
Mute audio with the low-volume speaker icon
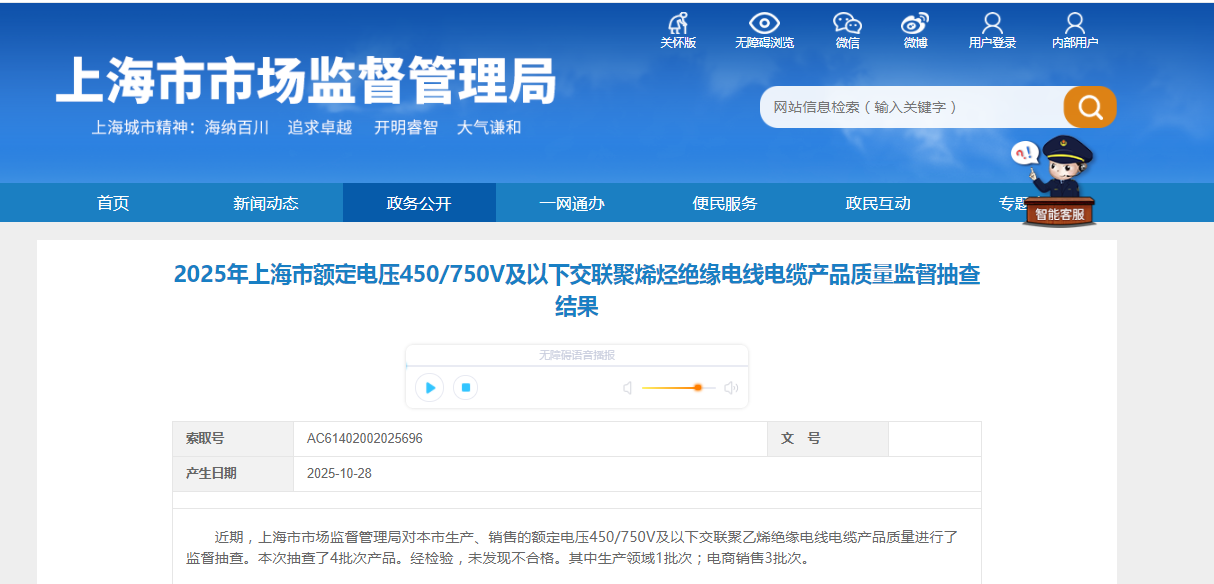pos(627,388)
